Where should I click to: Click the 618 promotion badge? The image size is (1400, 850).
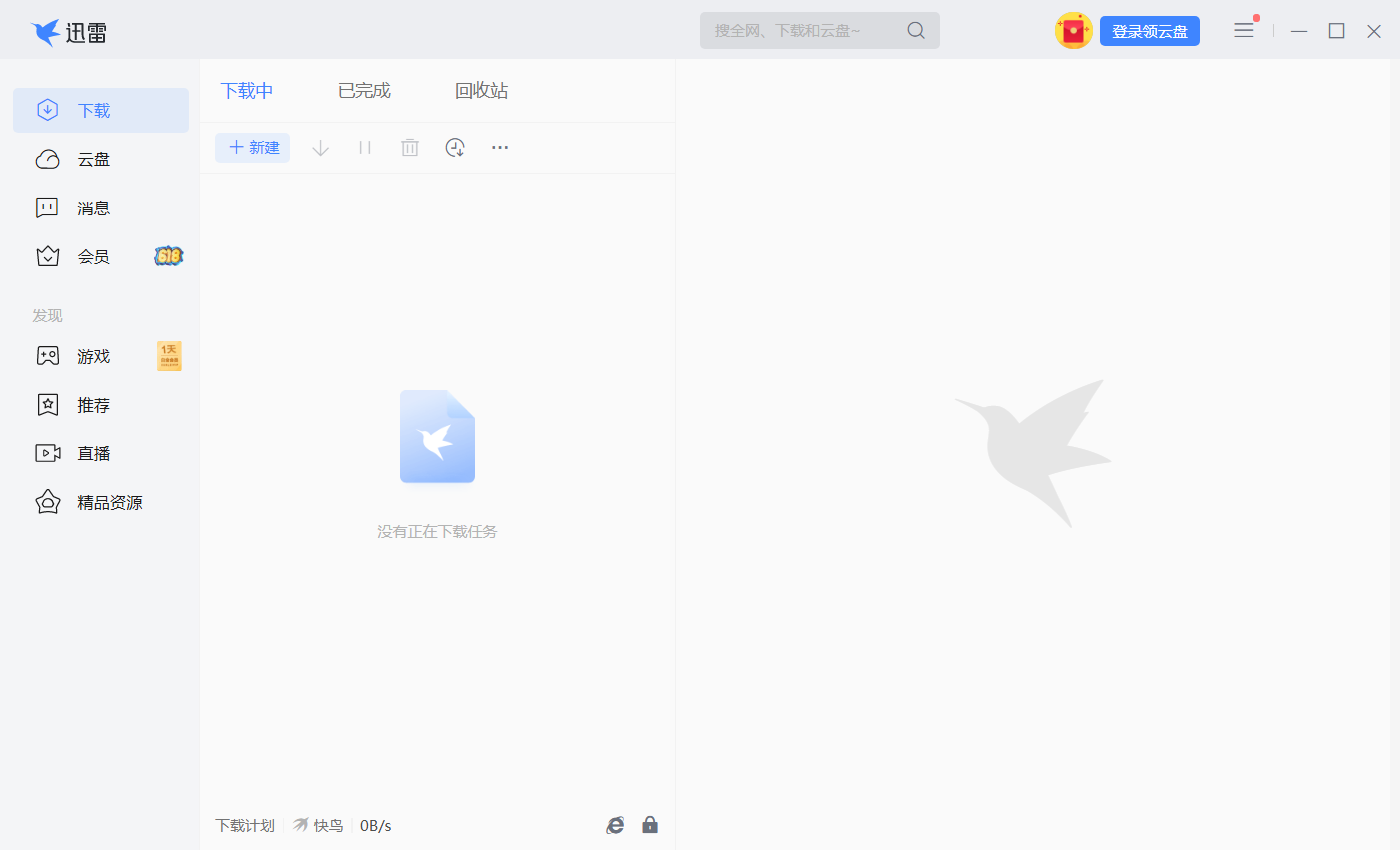(169, 256)
